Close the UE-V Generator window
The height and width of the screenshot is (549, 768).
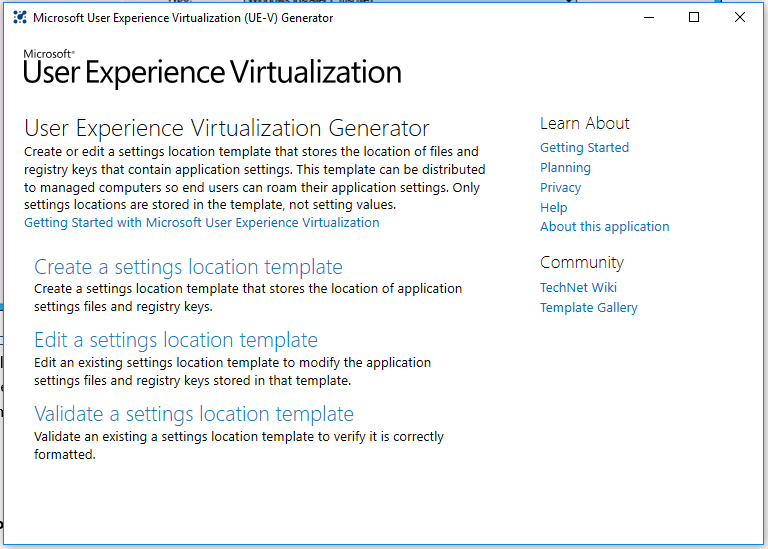pos(740,18)
